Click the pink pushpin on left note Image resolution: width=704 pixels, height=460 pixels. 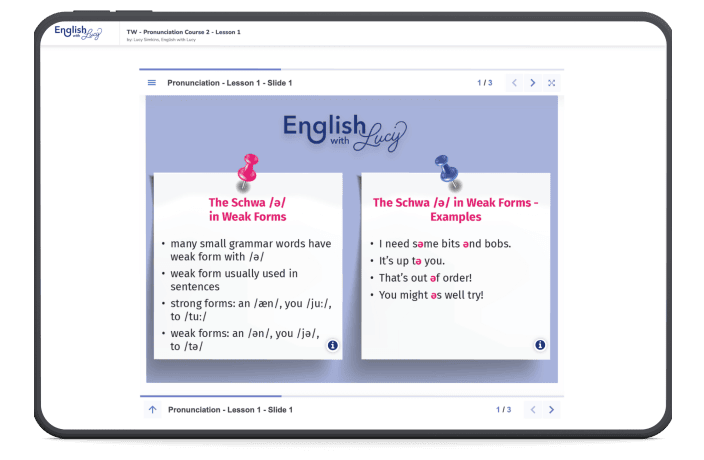pos(247,172)
